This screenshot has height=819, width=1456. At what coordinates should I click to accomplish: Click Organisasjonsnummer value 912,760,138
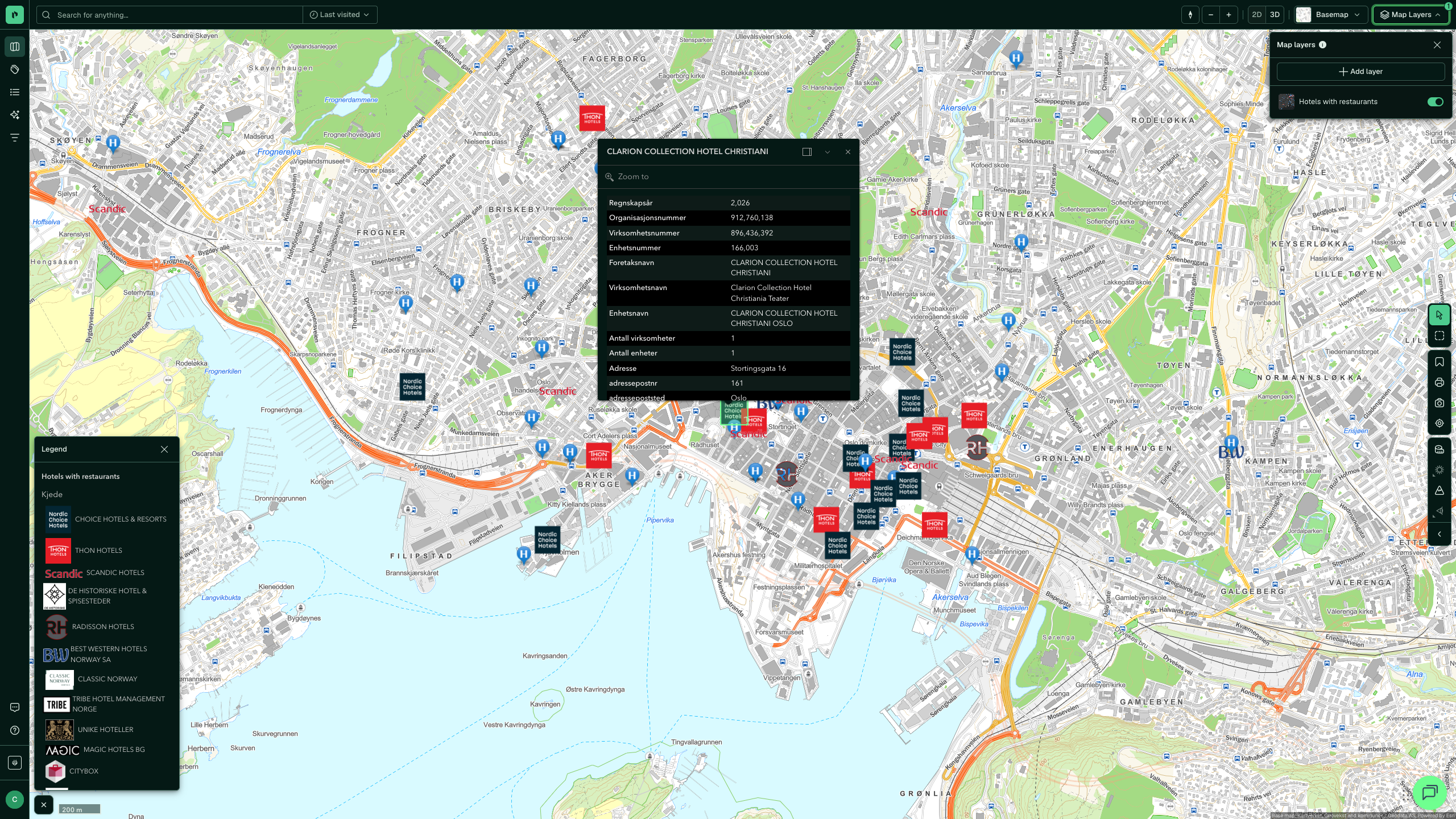point(751,218)
